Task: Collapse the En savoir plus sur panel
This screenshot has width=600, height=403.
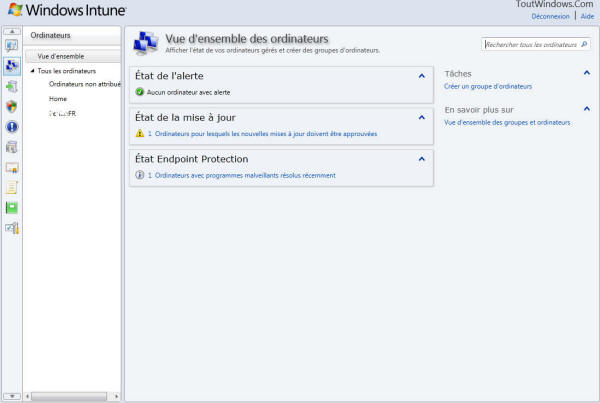Action: point(587,109)
